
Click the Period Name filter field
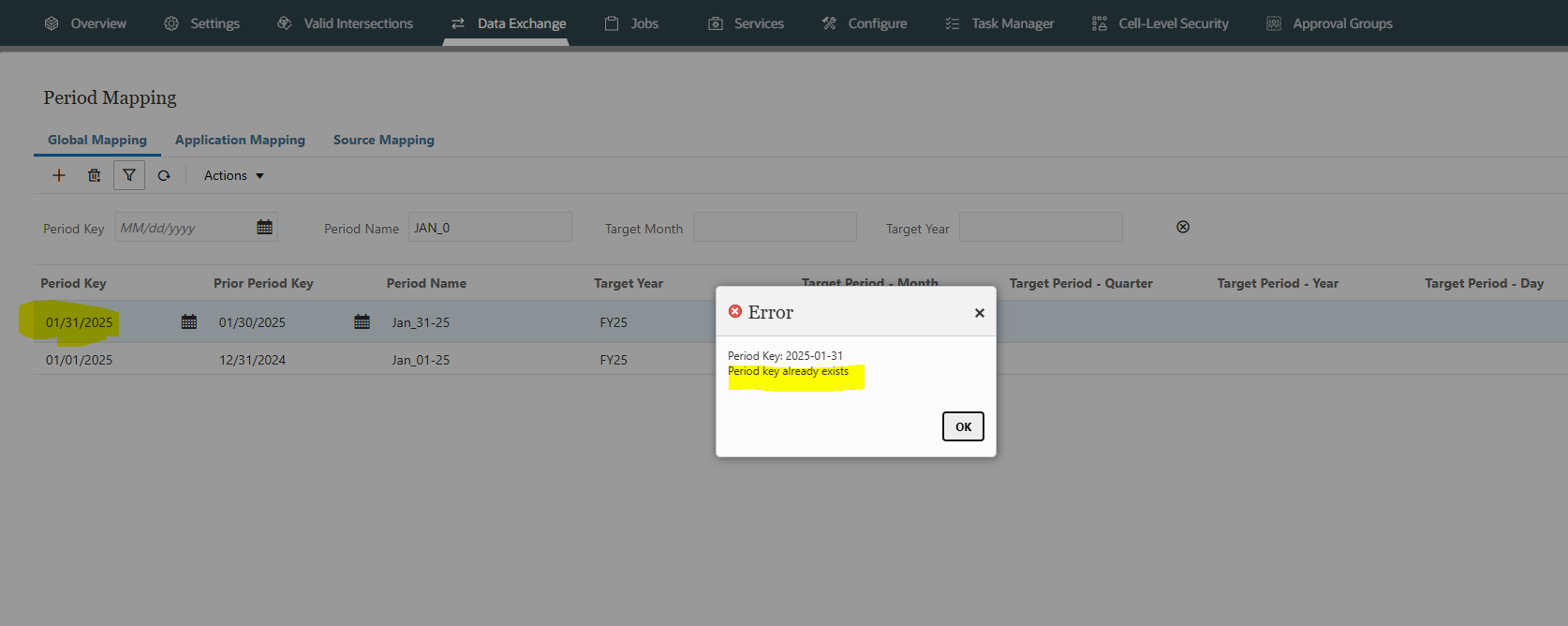[490, 227]
